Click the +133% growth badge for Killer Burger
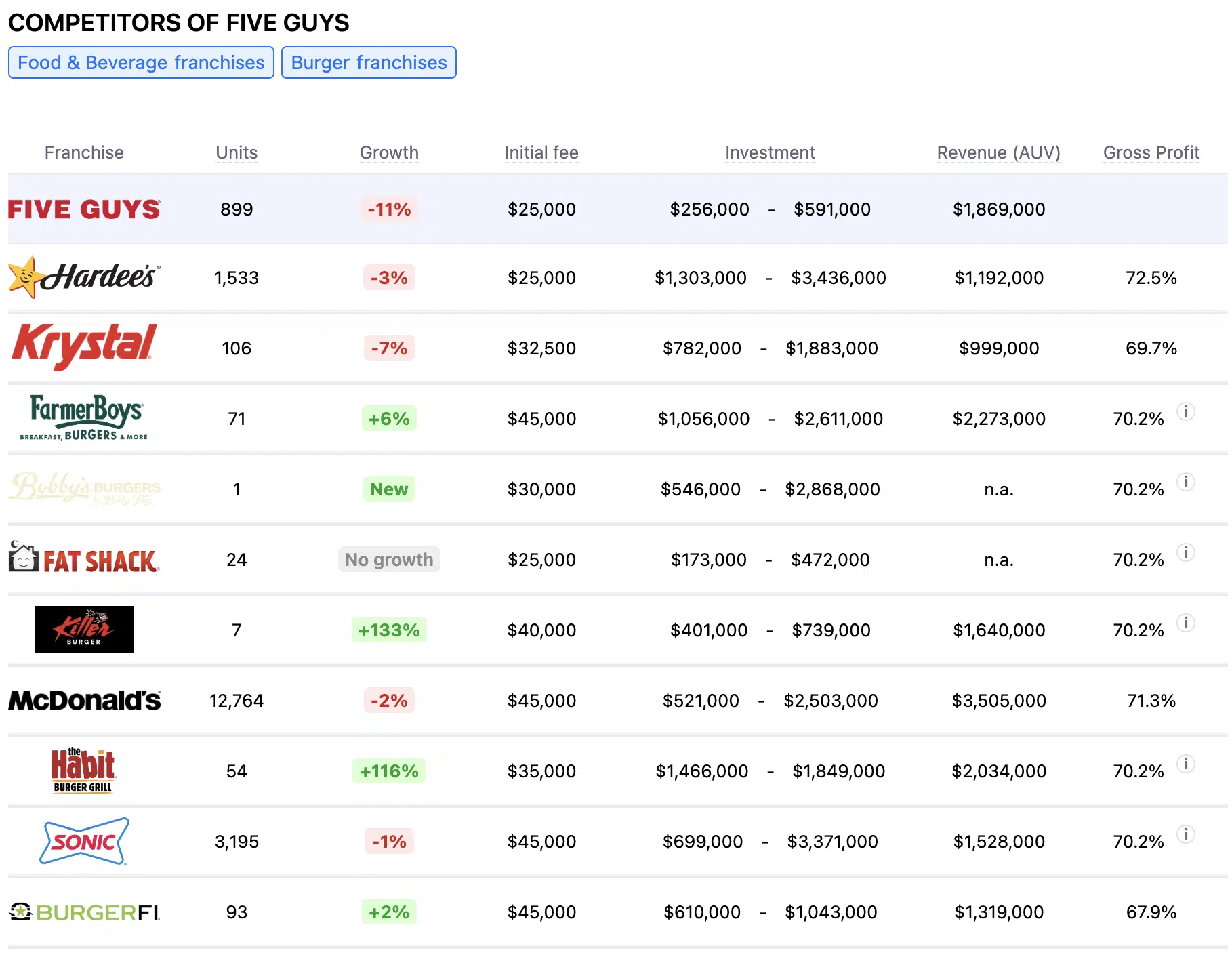This screenshot has width=1232, height=961. point(388,629)
